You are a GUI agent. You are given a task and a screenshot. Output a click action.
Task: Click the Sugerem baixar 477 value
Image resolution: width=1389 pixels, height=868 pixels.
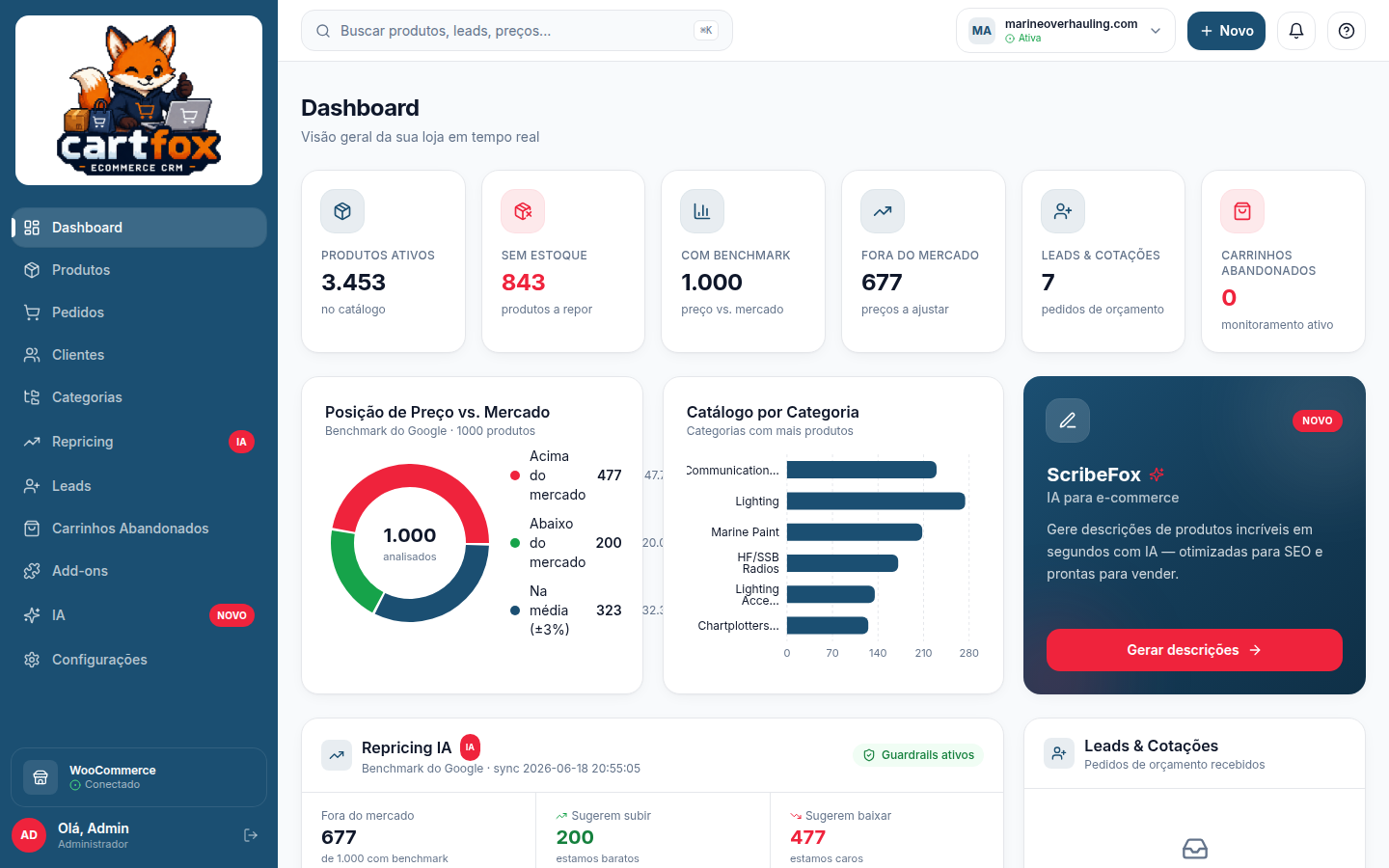click(808, 837)
